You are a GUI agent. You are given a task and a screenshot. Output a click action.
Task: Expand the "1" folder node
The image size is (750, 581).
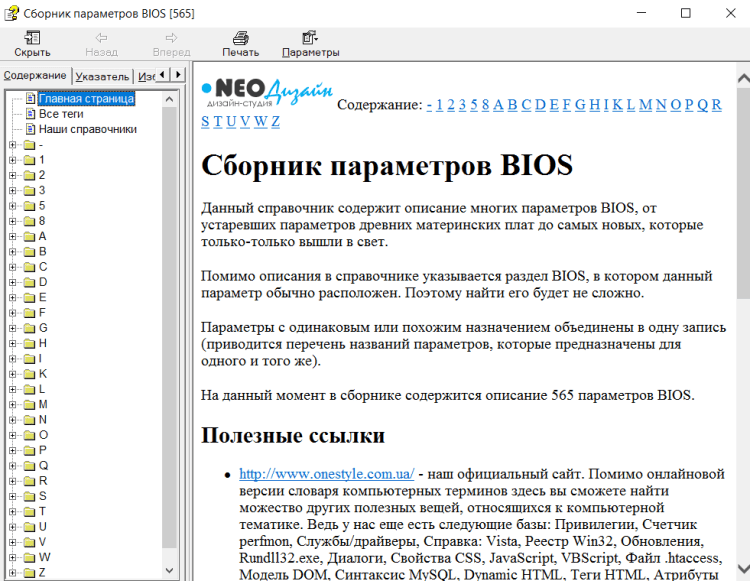(x=13, y=160)
